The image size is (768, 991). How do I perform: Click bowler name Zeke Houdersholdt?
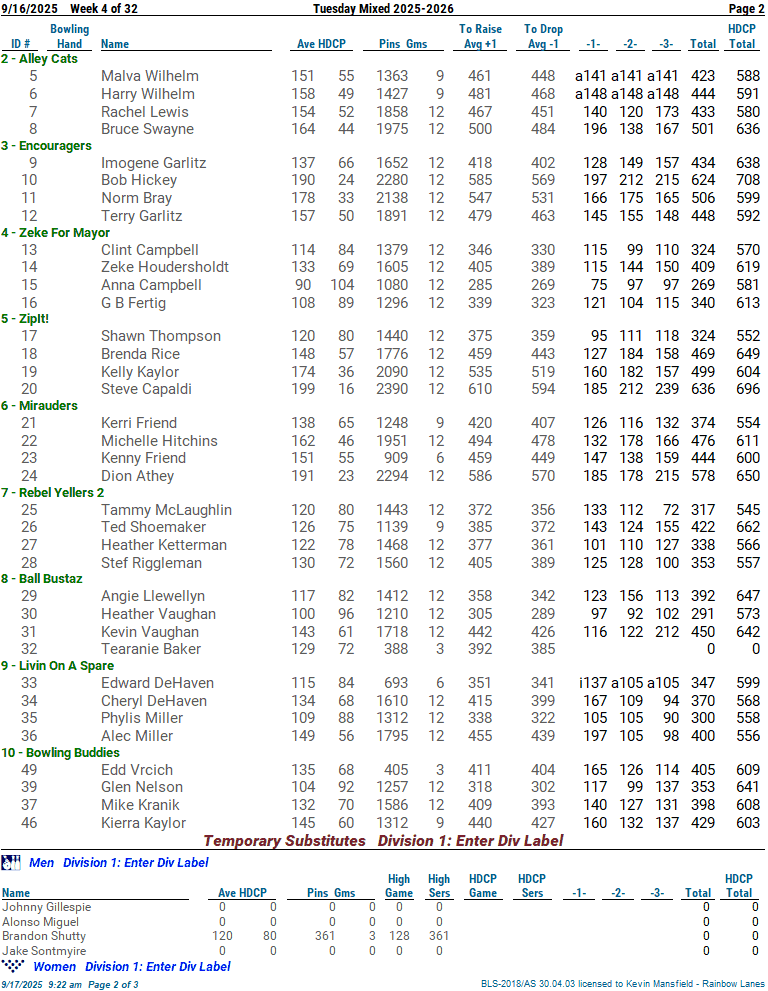point(165,267)
